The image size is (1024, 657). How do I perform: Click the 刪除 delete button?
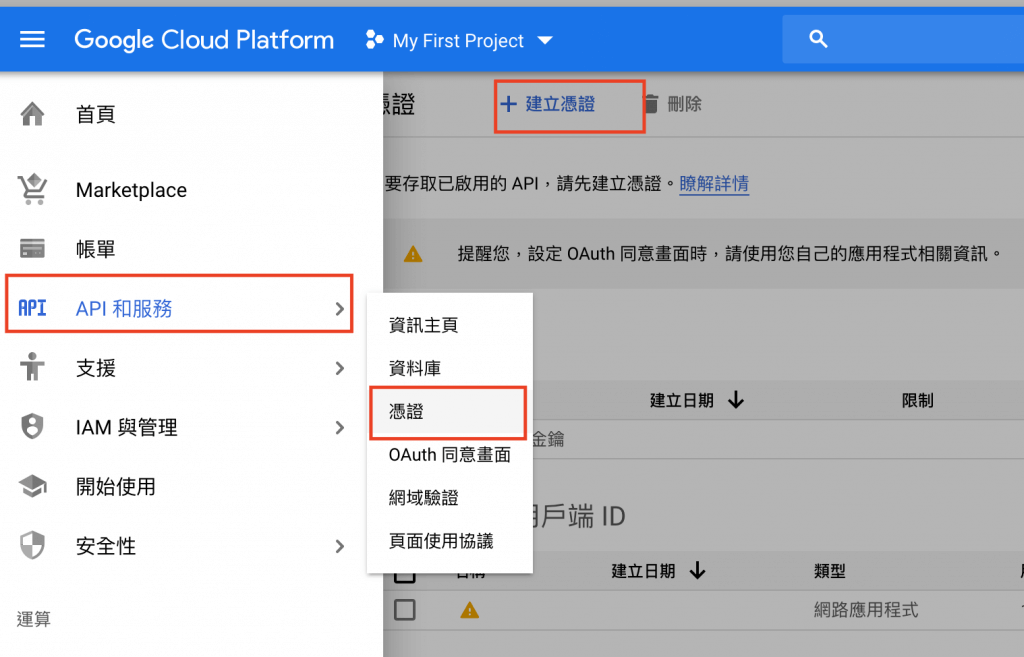pyautogui.click(x=673, y=104)
